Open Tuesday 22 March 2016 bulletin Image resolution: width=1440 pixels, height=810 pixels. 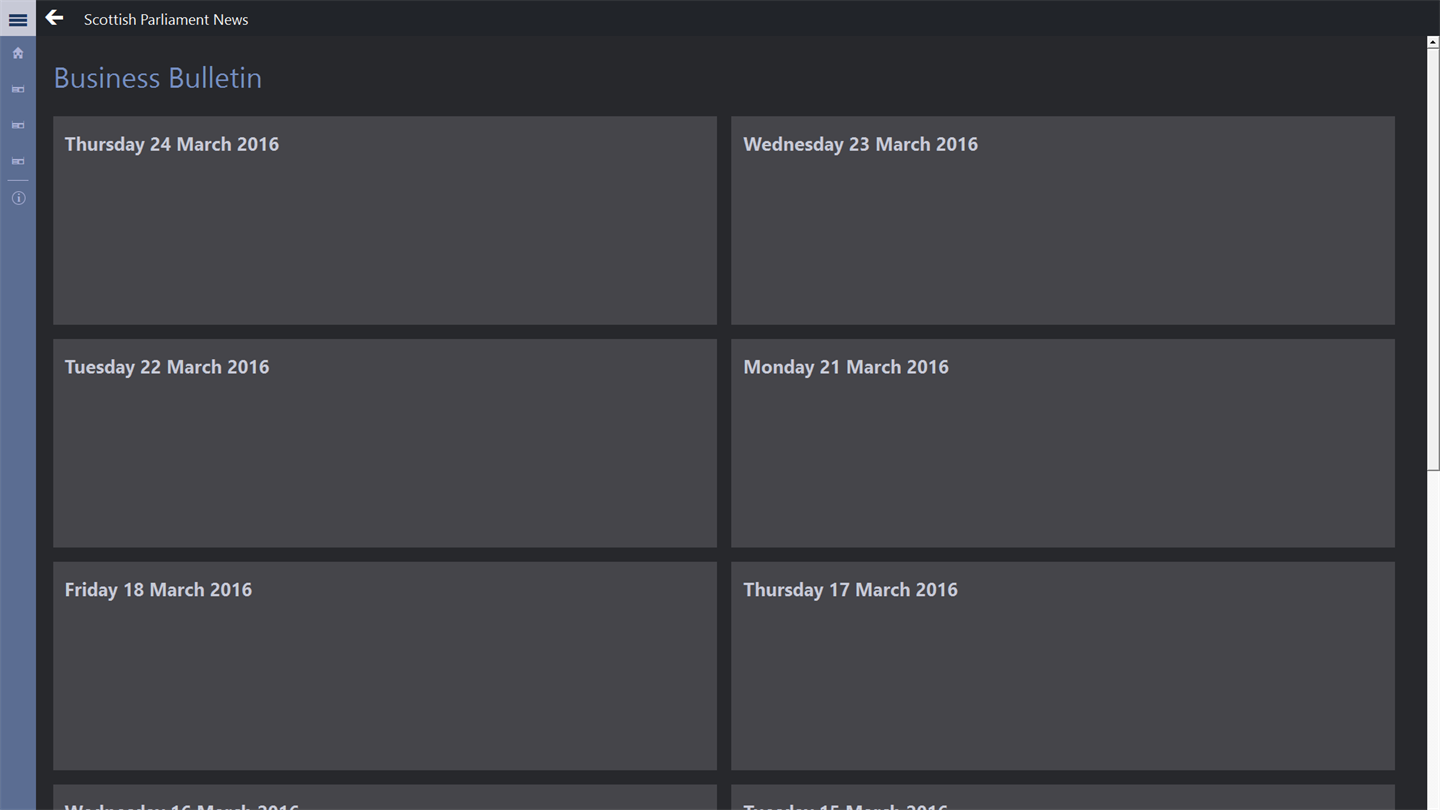[385, 443]
